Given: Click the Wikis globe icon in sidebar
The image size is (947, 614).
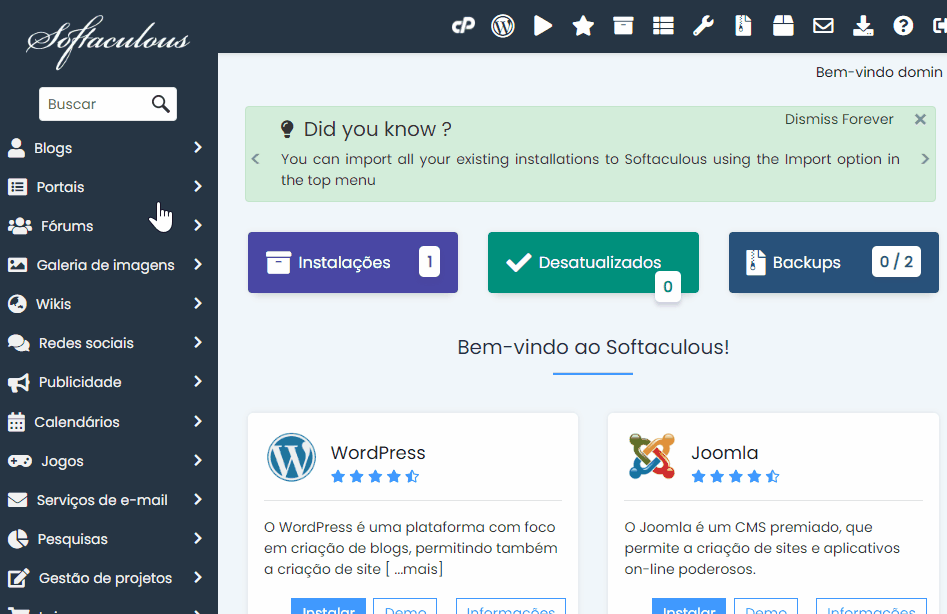Looking at the screenshot, I should click(18, 304).
